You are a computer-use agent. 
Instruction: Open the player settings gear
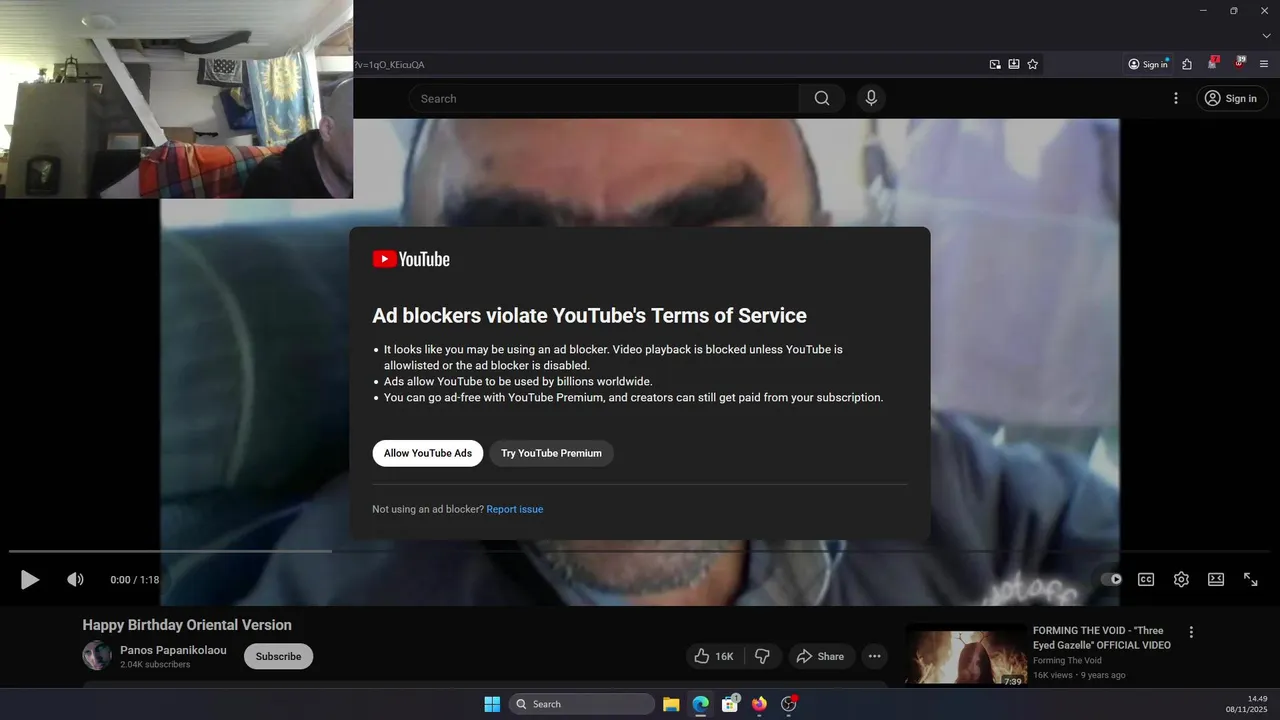pyautogui.click(x=1181, y=579)
